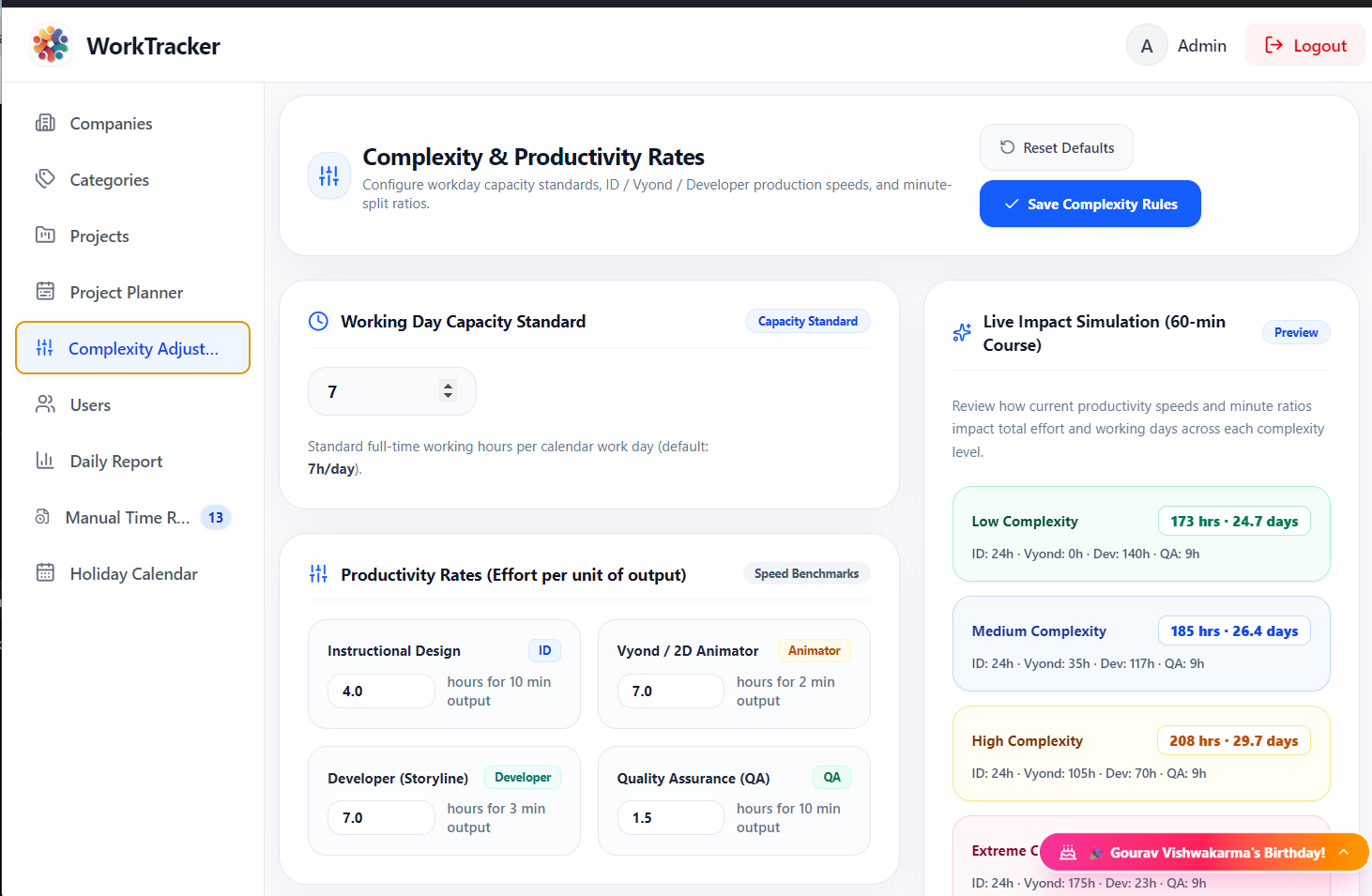Click the Project Planner calendar icon
The width and height of the screenshot is (1372, 896).
[45, 292]
